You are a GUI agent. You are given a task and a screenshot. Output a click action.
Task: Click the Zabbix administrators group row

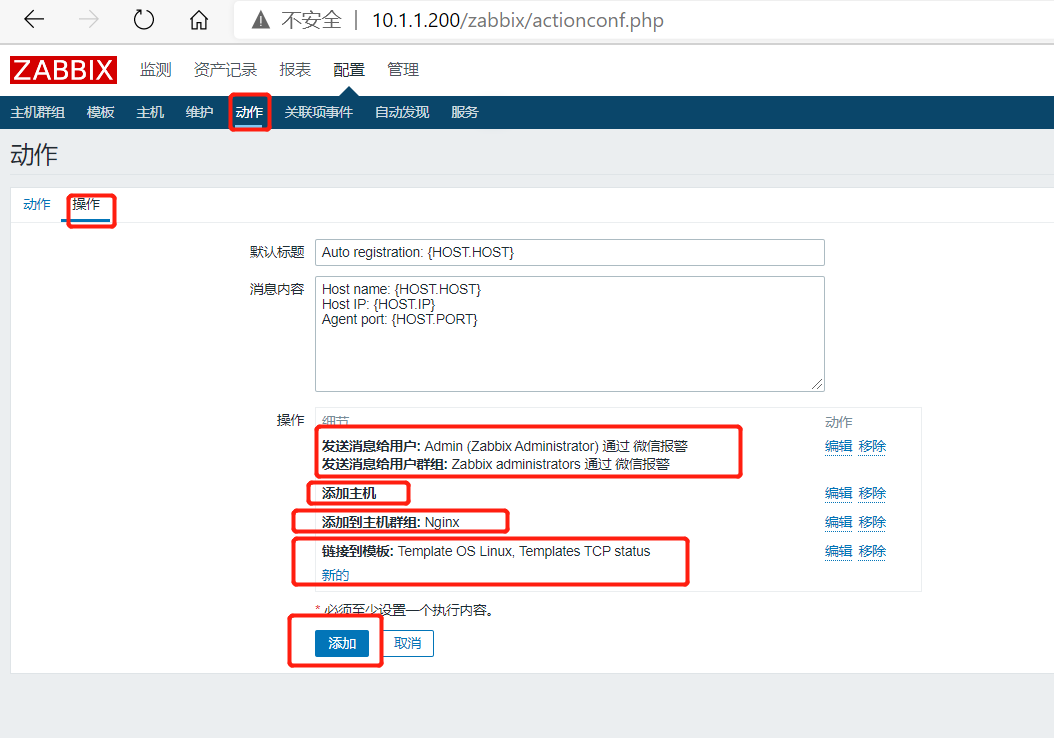coord(495,464)
